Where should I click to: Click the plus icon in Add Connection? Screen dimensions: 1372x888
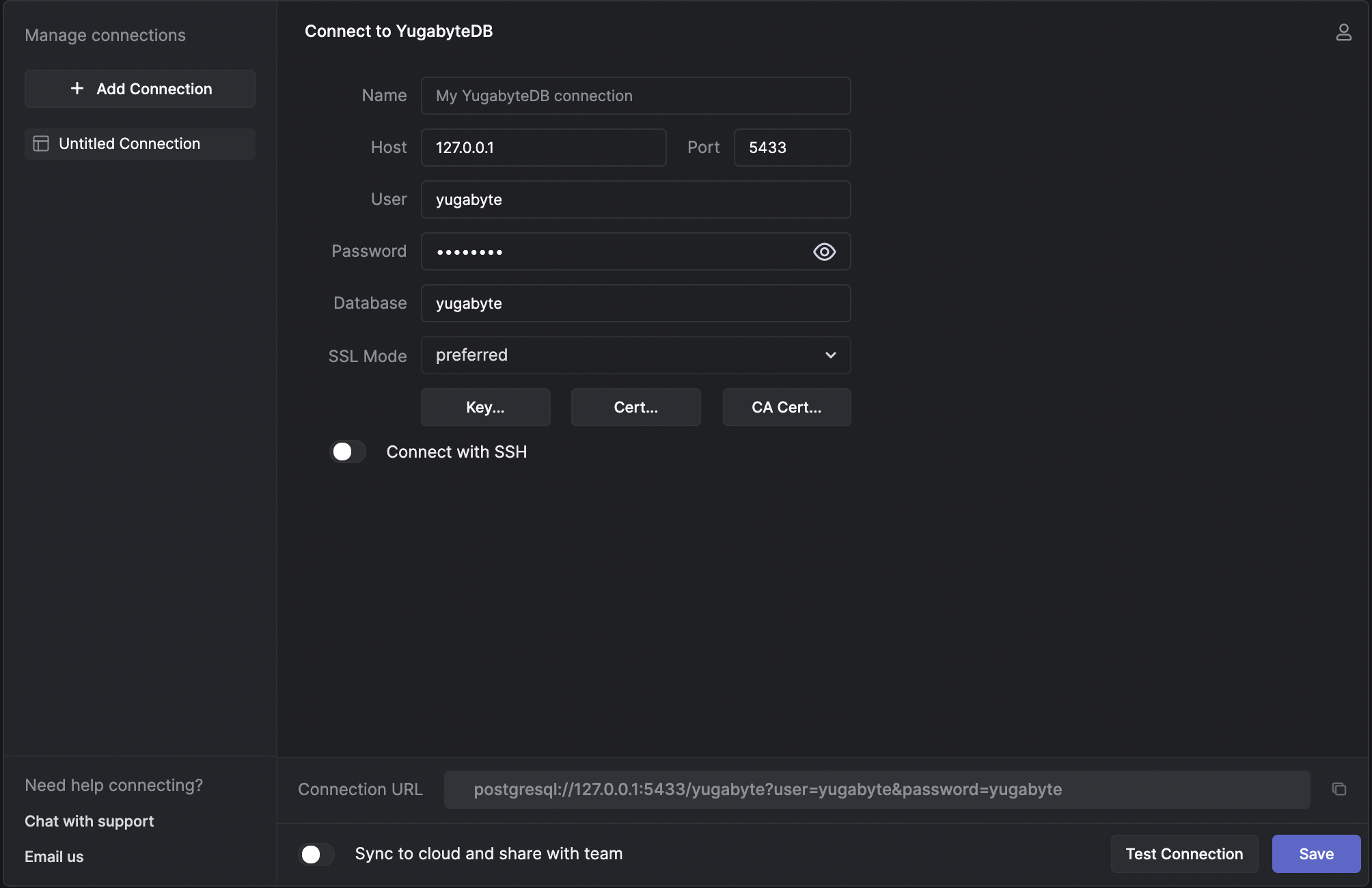pos(76,88)
